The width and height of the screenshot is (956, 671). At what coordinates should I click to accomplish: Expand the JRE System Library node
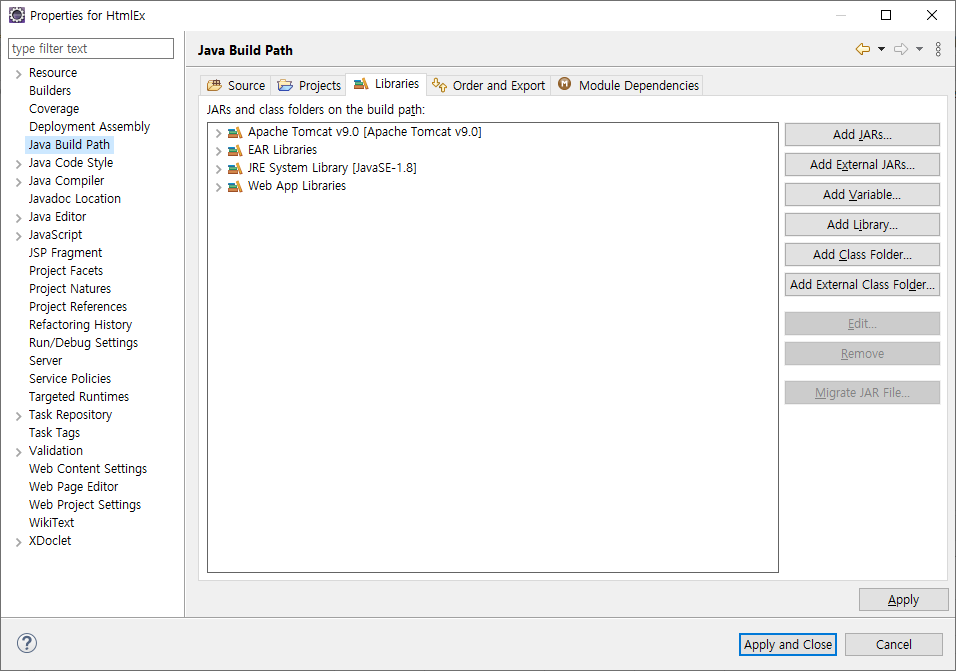(218, 168)
